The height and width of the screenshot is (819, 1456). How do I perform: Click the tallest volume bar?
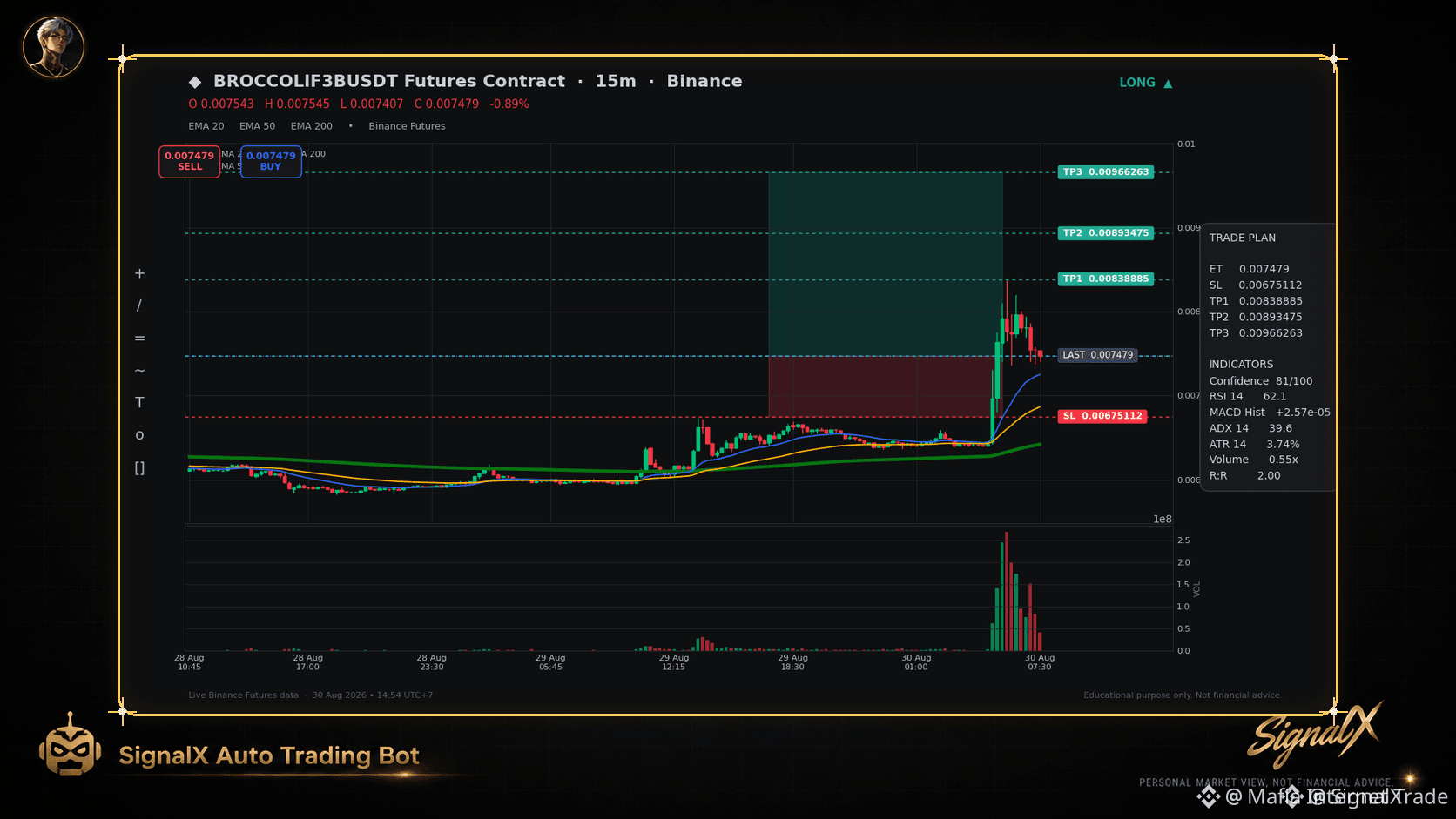click(1007, 591)
